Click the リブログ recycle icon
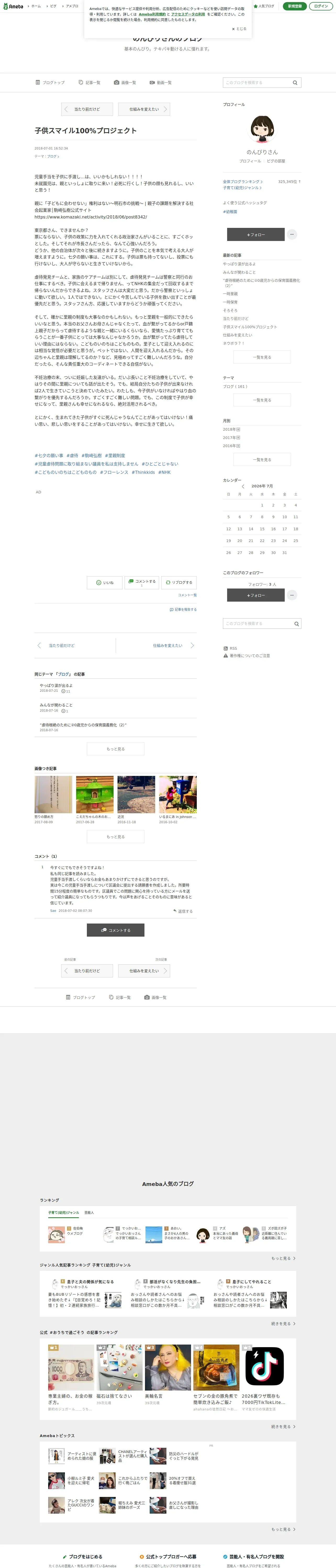Image resolution: width=336 pixels, height=1568 pixels. tap(168, 583)
